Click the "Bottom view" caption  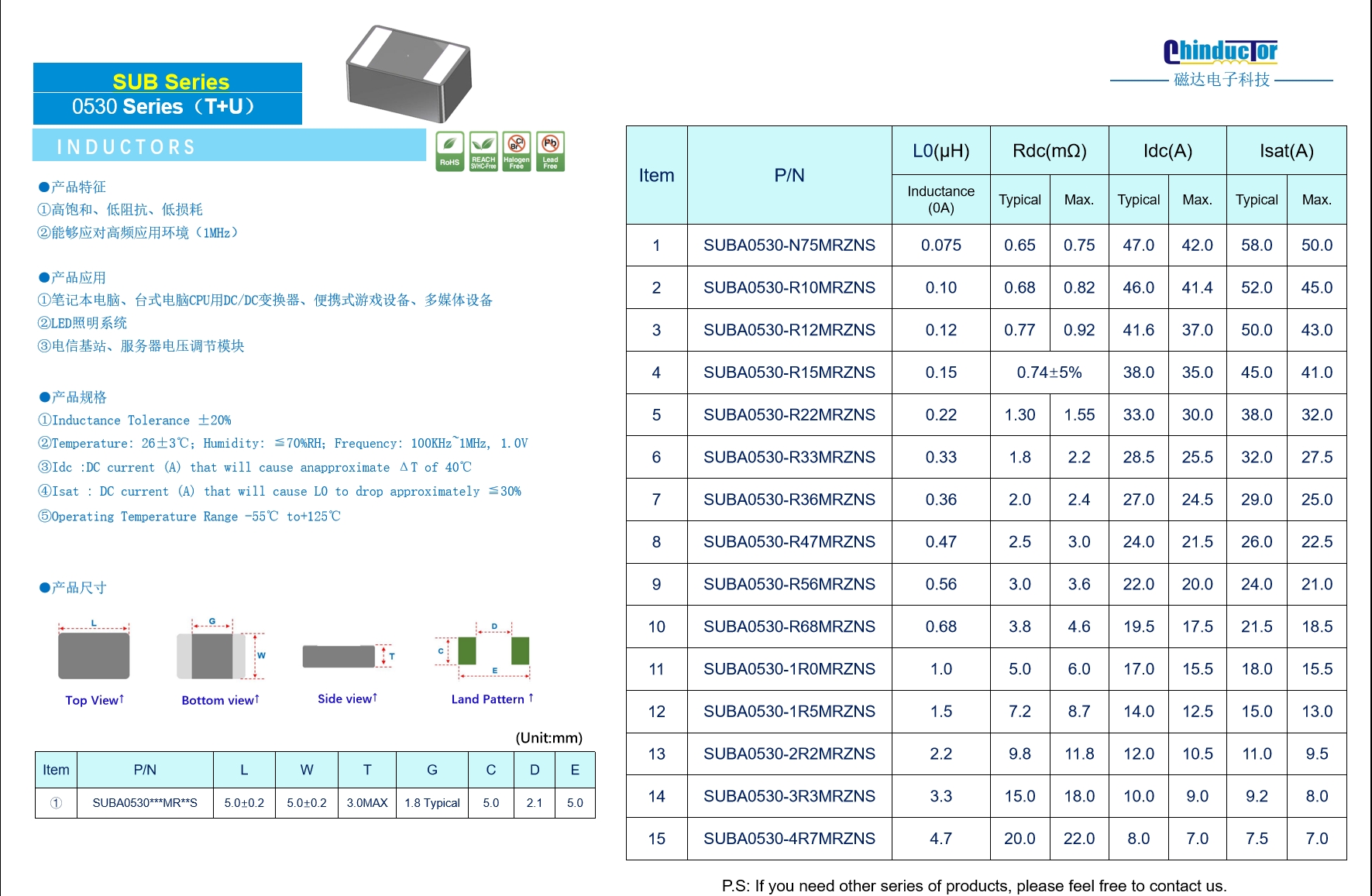(x=220, y=700)
